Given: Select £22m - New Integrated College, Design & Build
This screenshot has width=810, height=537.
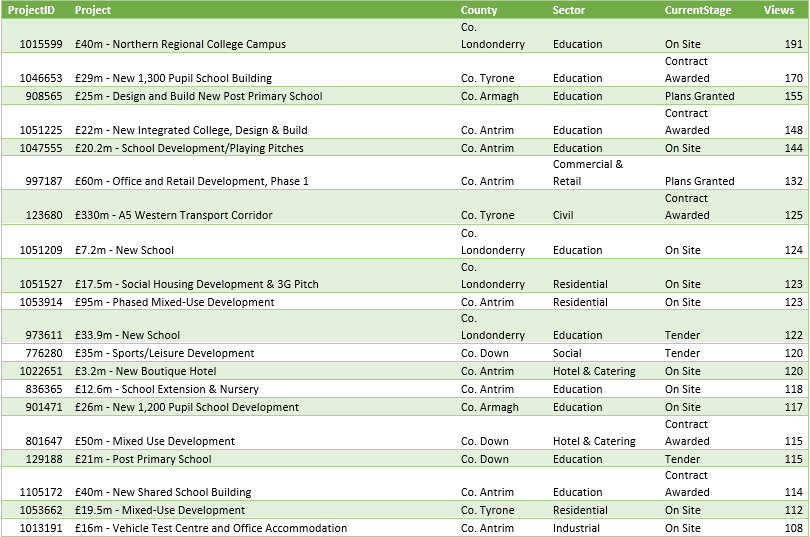Looking at the screenshot, I should [191, 131].
